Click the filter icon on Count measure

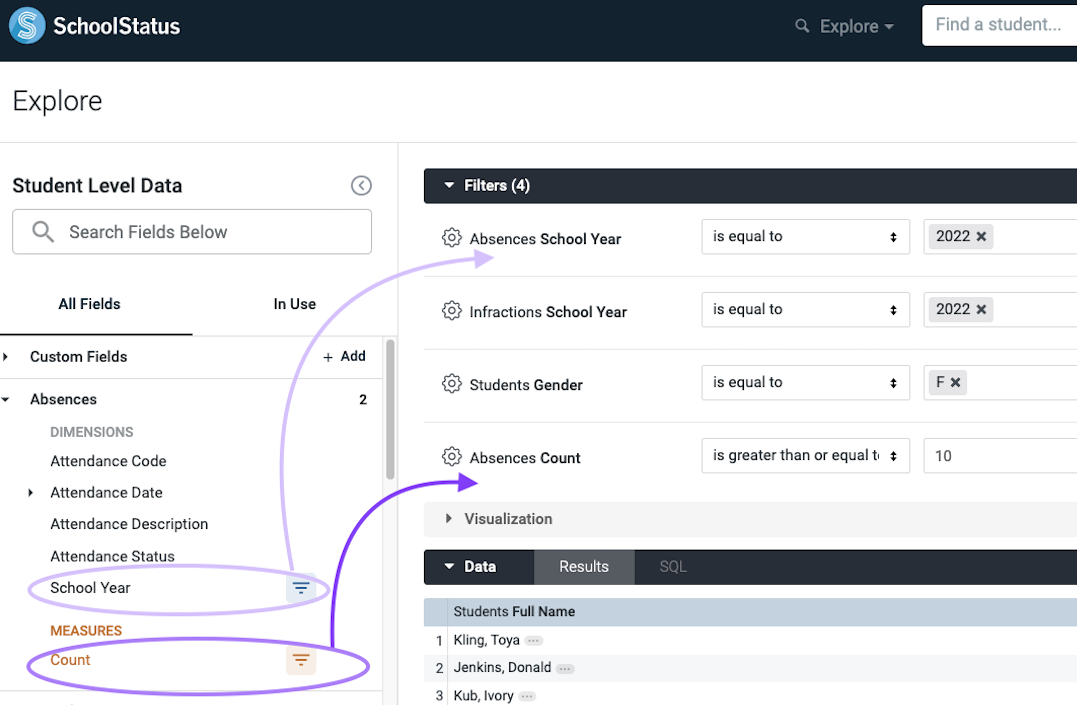(x=301, y=660)
